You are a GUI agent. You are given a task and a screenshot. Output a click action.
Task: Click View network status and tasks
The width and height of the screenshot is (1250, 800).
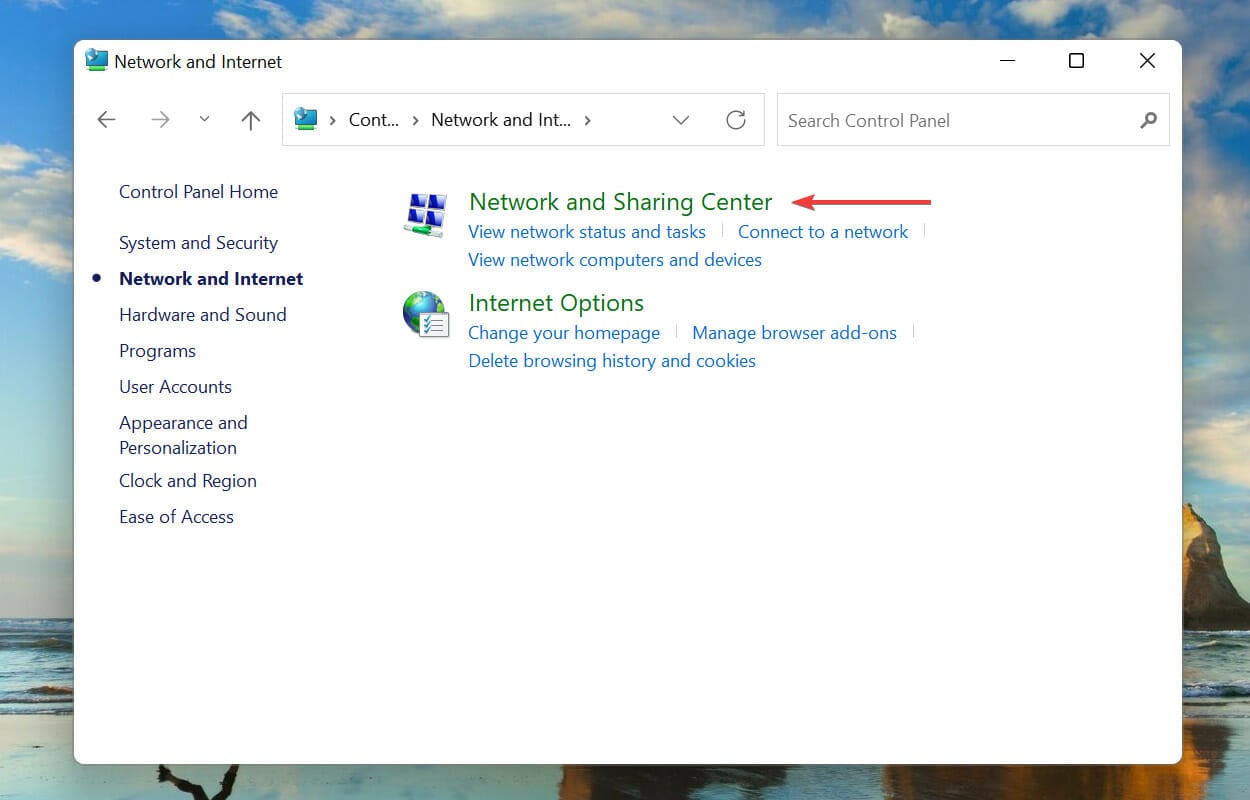coord(587,232)
